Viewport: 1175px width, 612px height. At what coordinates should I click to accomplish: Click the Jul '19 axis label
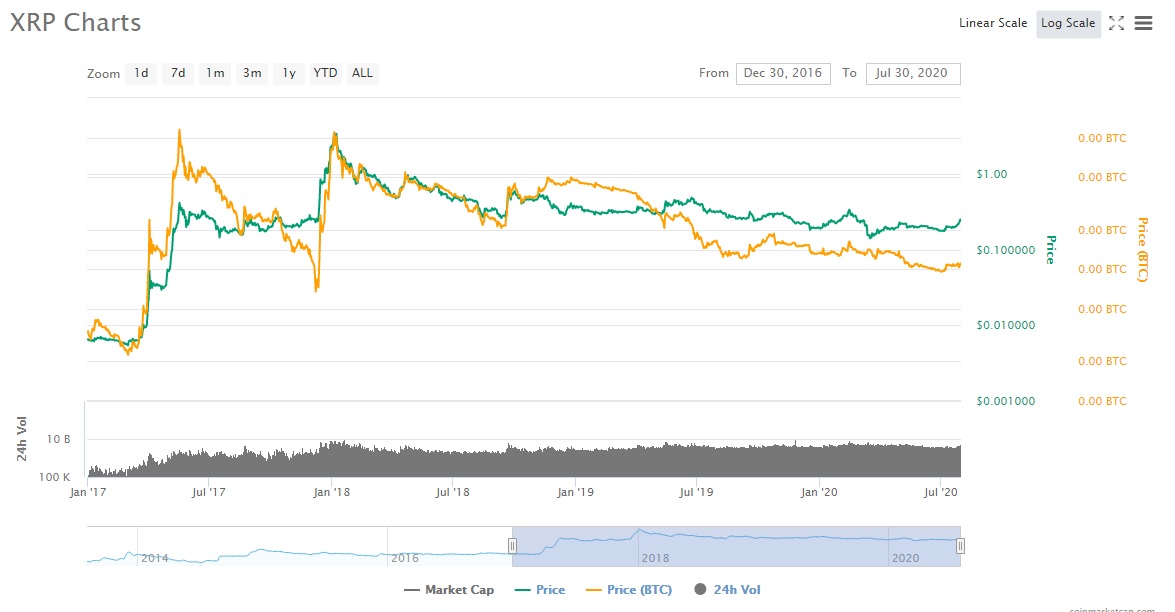(696, 492)
